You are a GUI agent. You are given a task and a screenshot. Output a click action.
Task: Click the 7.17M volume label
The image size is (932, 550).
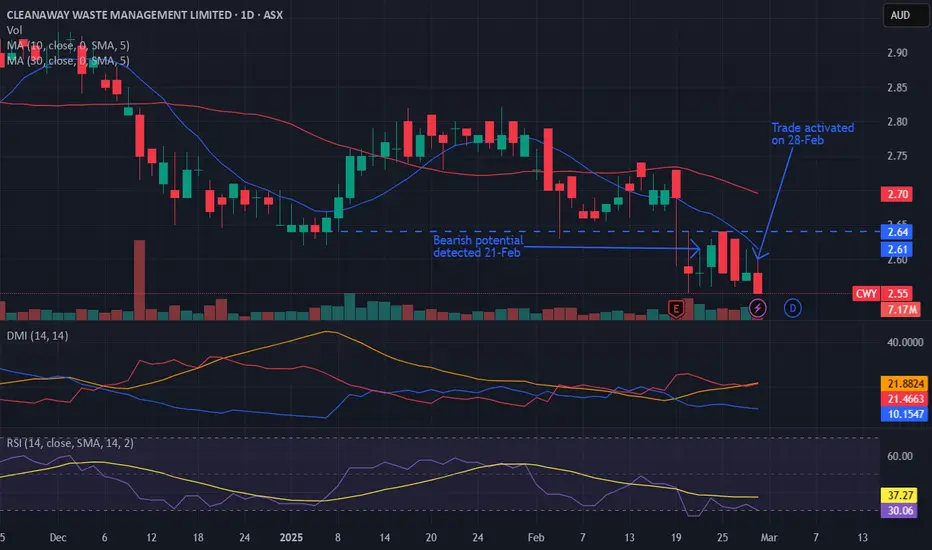pos(901,309)
